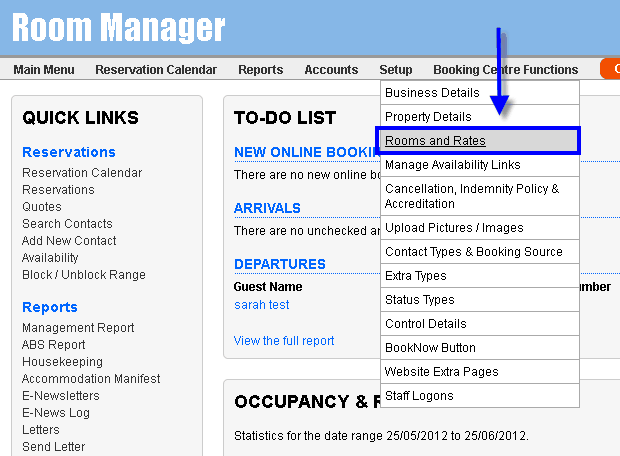Click the DEPARTURES heading link
The width and height of the screenshot is (620, 456).
280,264
